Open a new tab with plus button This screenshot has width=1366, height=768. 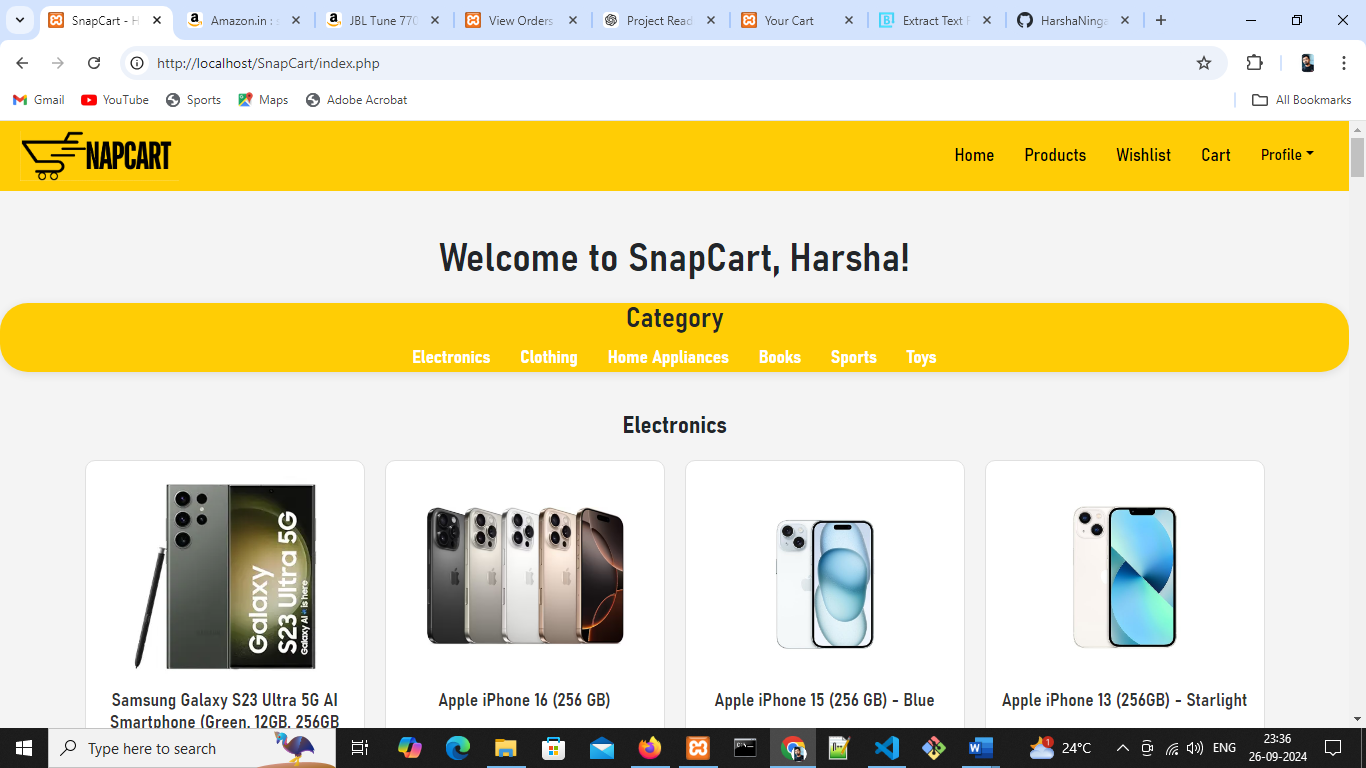tap(1160, 20)
